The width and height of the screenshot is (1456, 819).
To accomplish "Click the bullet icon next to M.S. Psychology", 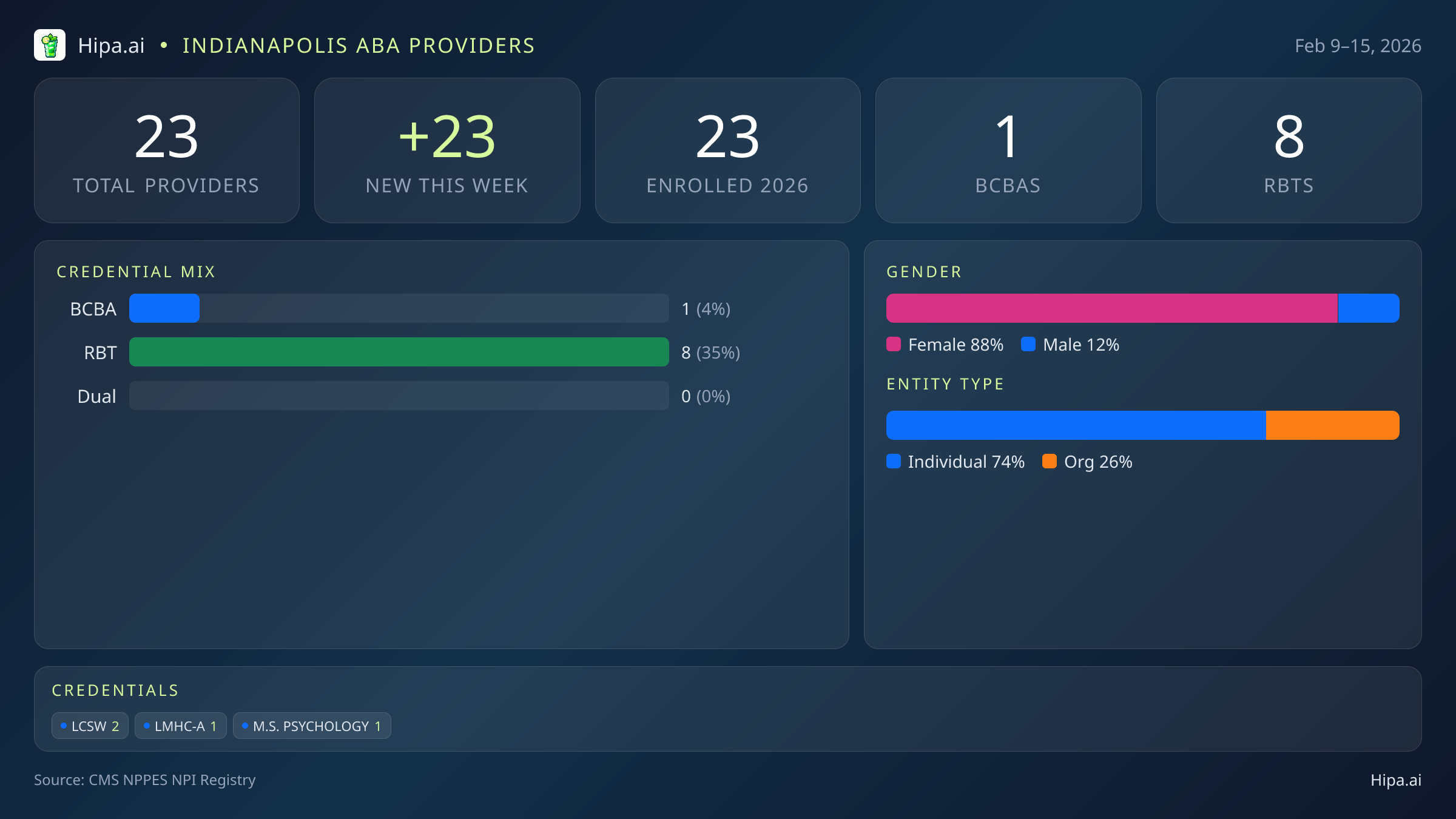I will tap(245, 725).
